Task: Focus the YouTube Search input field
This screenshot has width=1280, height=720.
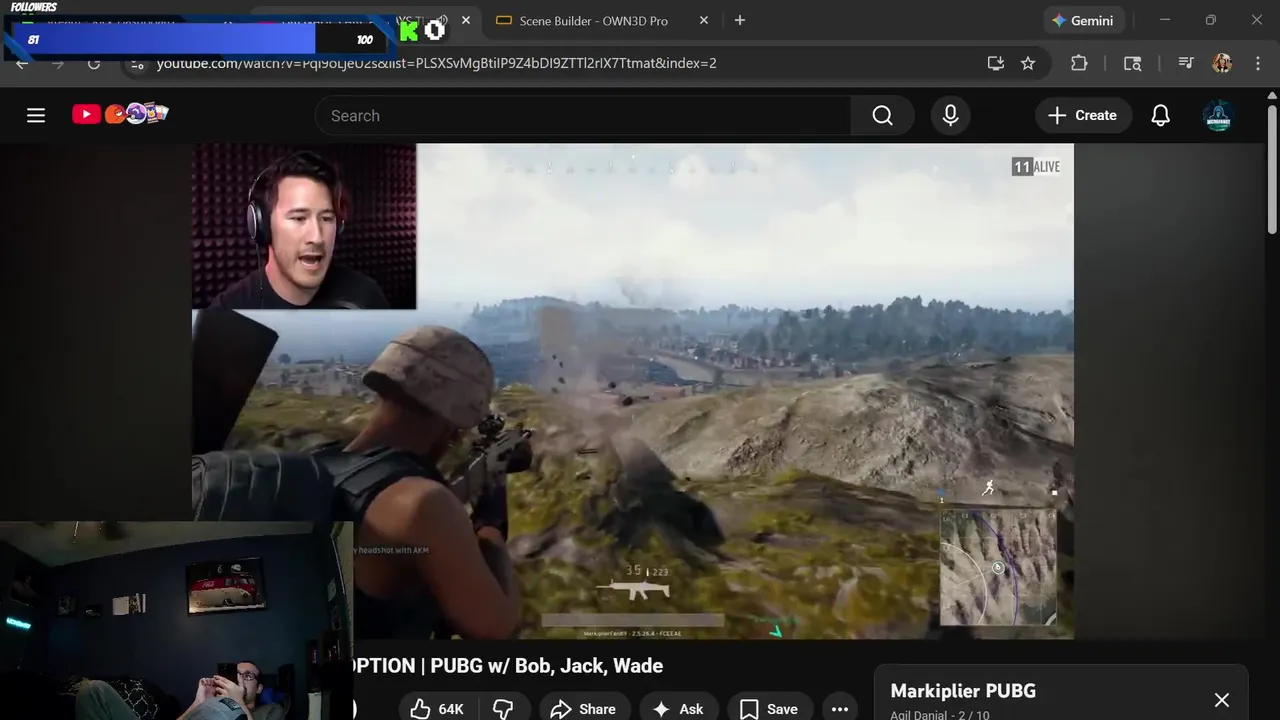Action: [x=583, y=116]
